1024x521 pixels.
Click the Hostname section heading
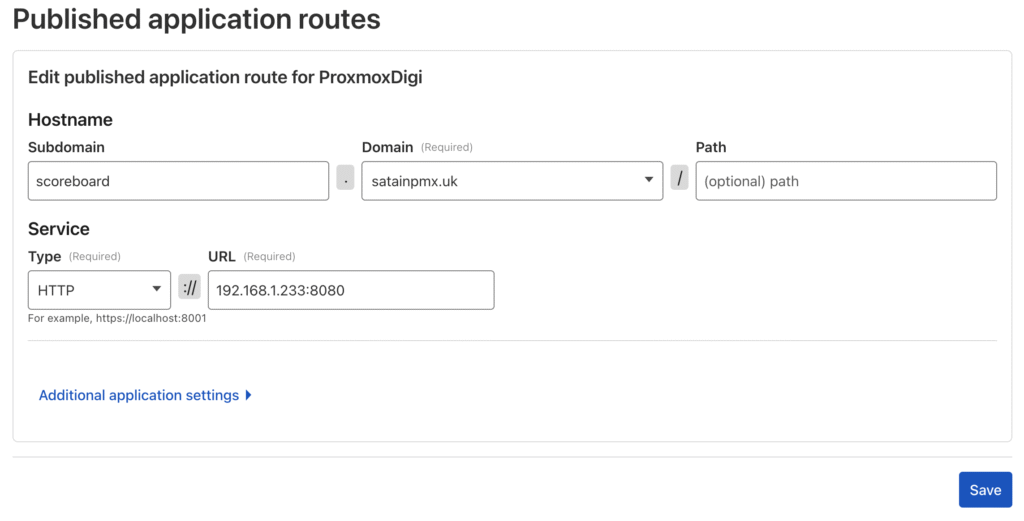click(x=70, y=119)
